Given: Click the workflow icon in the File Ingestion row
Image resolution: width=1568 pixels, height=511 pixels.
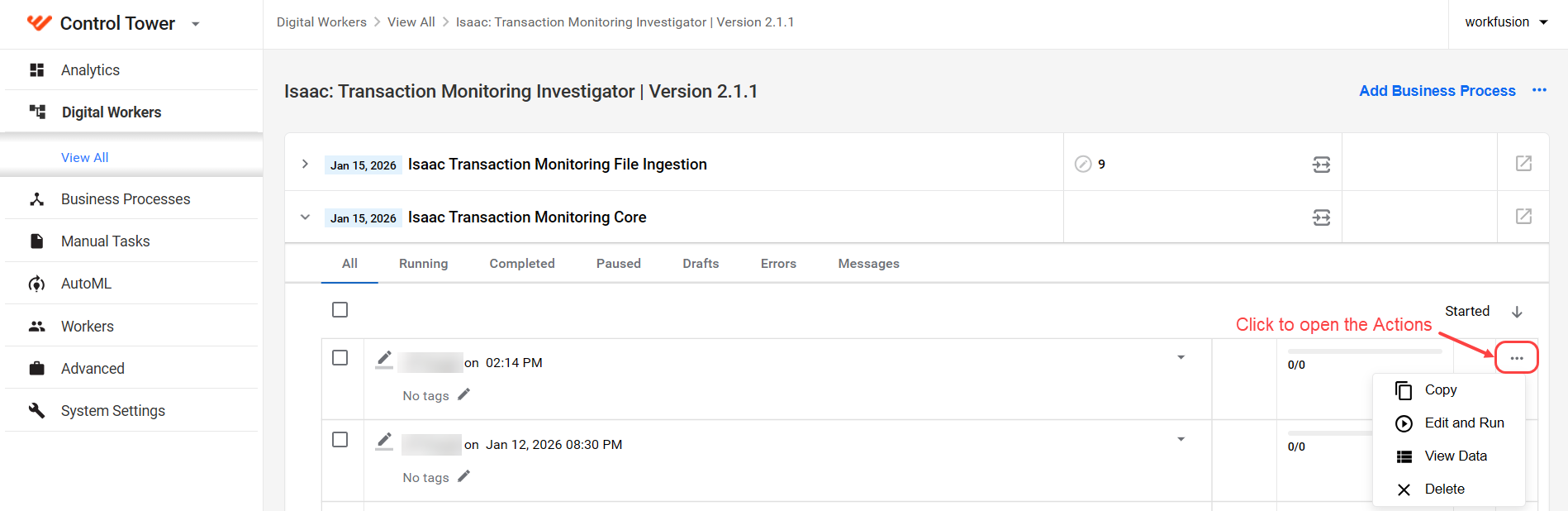Looking at the screenshot, I should [1322, 165].
